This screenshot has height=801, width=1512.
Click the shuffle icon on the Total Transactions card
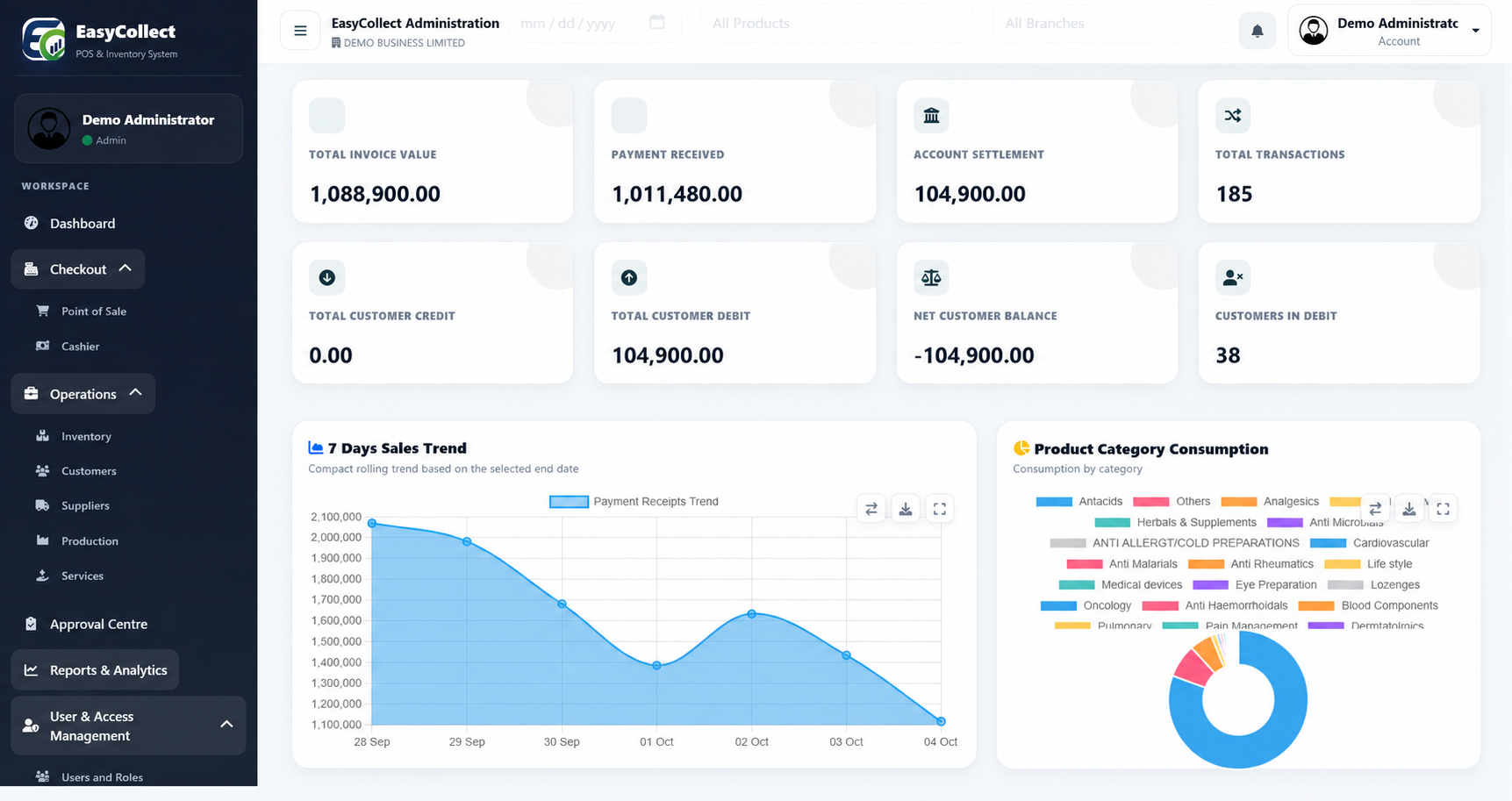pos(1233,116)
